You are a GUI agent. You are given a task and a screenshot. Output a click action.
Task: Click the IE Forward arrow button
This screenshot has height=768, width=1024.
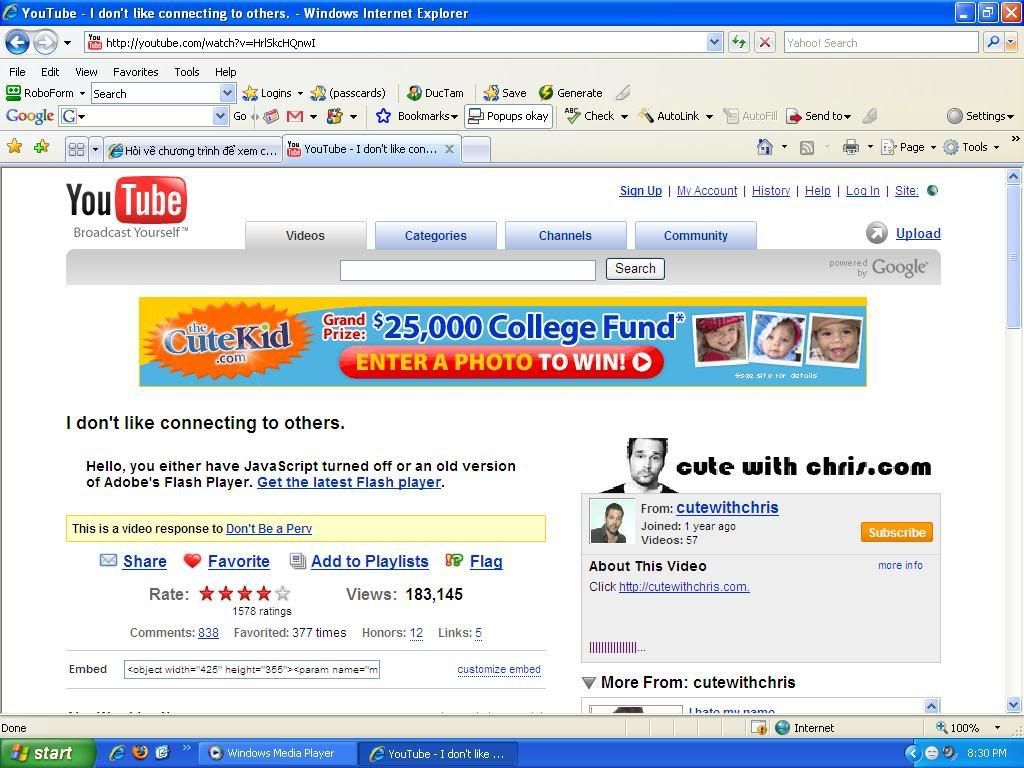point(44,43)
